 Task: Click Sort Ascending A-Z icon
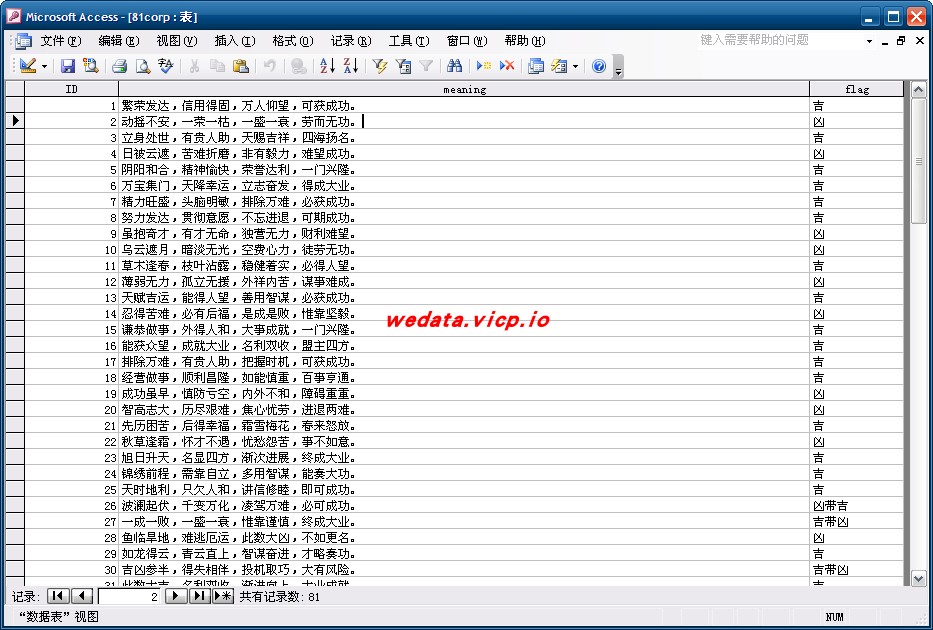327,66
